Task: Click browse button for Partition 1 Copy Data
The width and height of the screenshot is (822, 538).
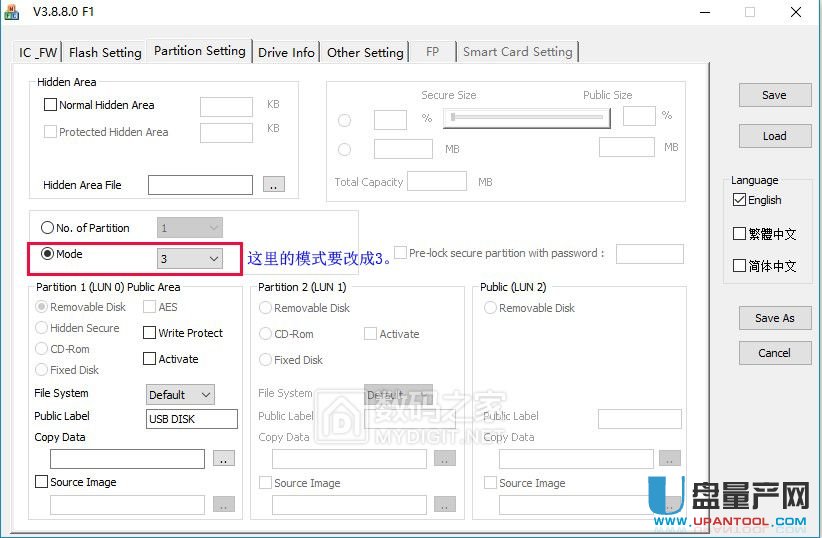Action: [x=224, y=459]
